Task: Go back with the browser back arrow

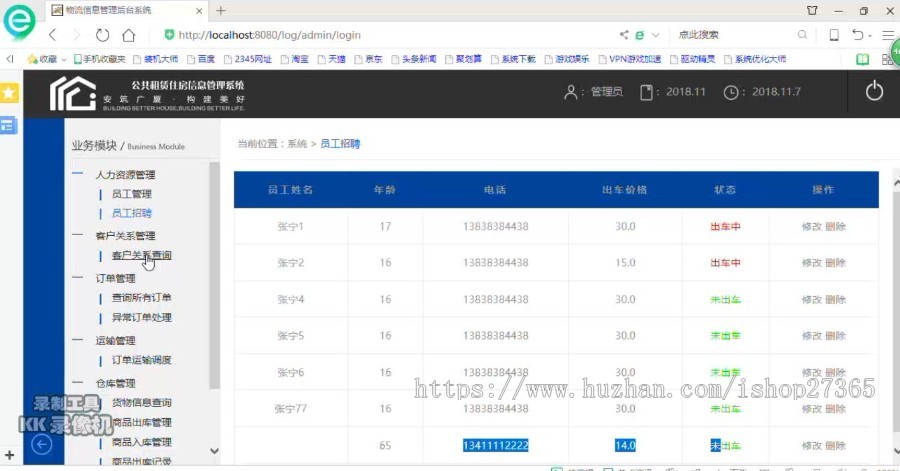Action: pyautogui.click(x=52, y=35)
